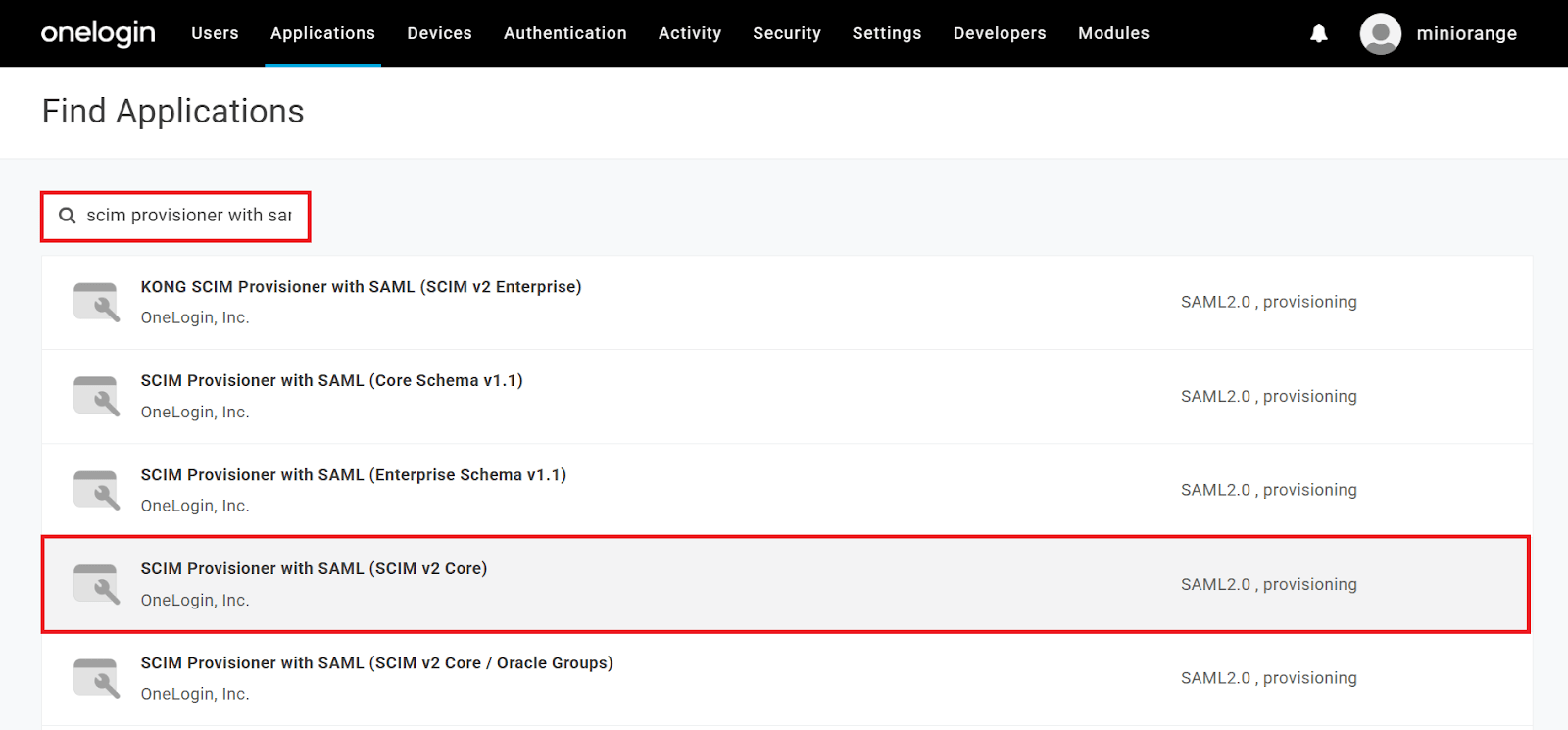This screenshot has height=730, width=1568.
Task: Click "SAML2.0 , provisioning" in Core Schema v1.1 row
Action: [1269, 396]
